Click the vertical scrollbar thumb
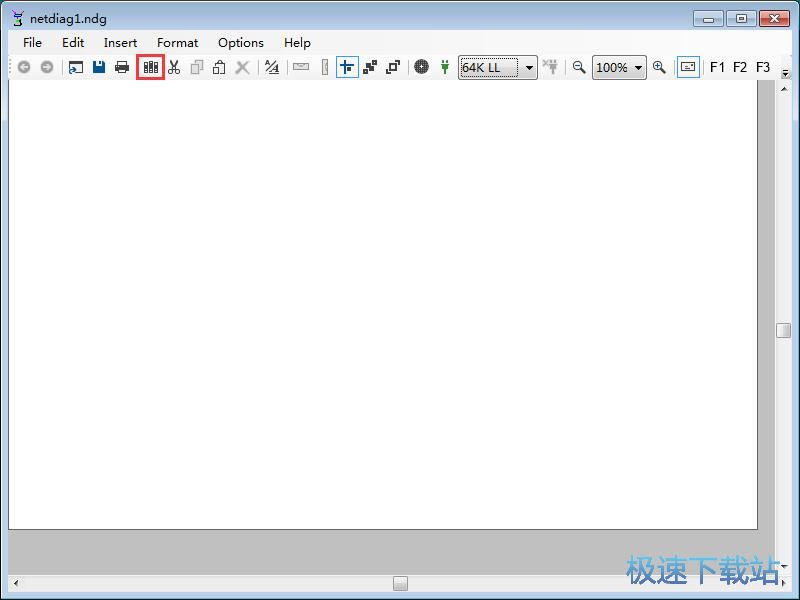Viewport: 800px width, 600px height. (783, 330)
